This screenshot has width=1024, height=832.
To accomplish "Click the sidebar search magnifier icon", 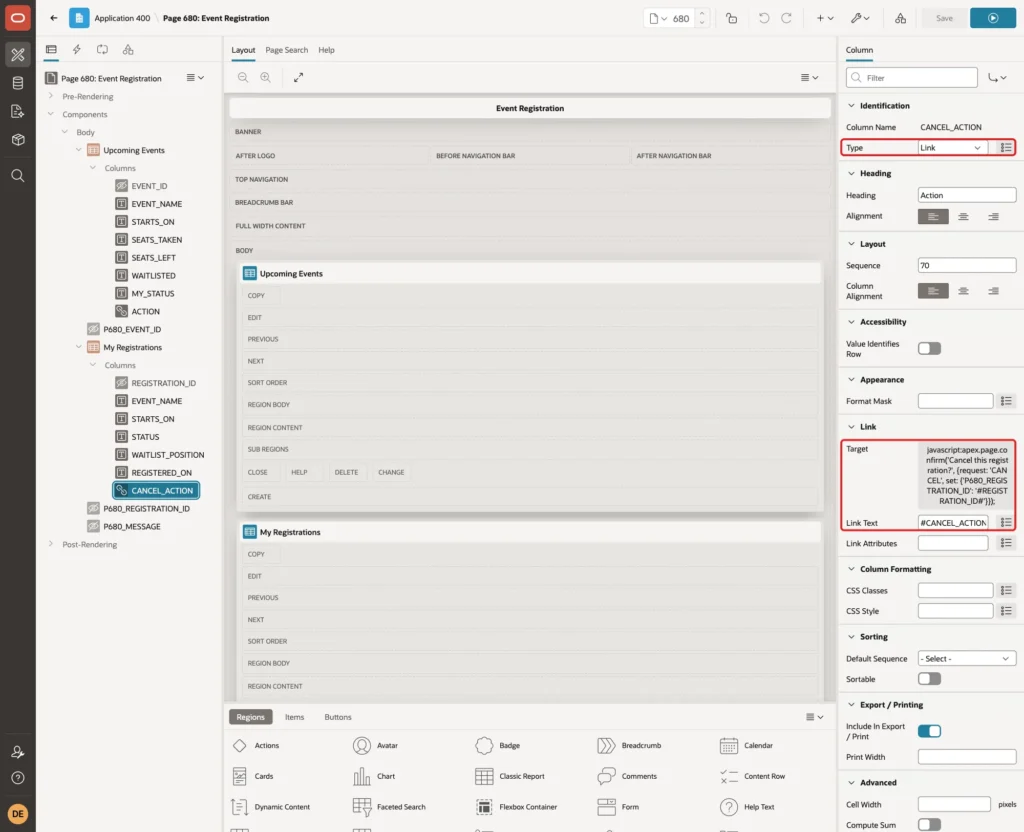I will [x=18, y=176].
